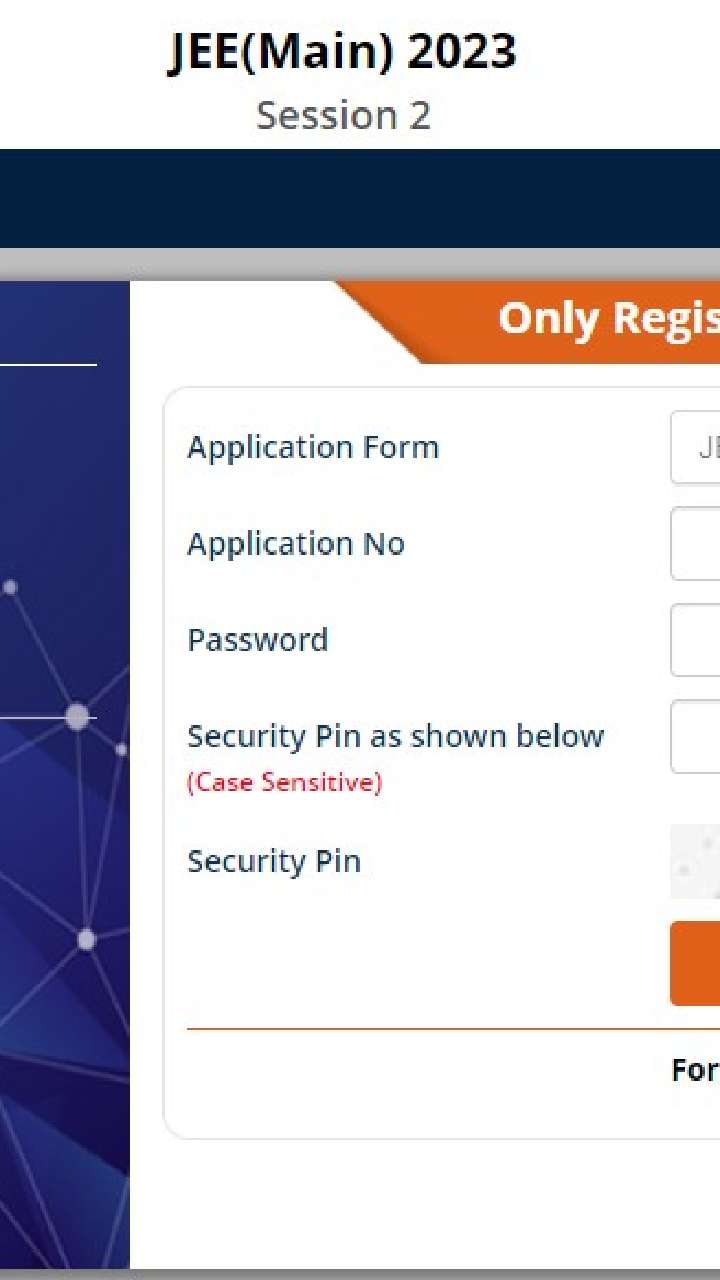Click "Security Pin as shown below" label
The image size is (720, 1280).
tap(396, 736)
